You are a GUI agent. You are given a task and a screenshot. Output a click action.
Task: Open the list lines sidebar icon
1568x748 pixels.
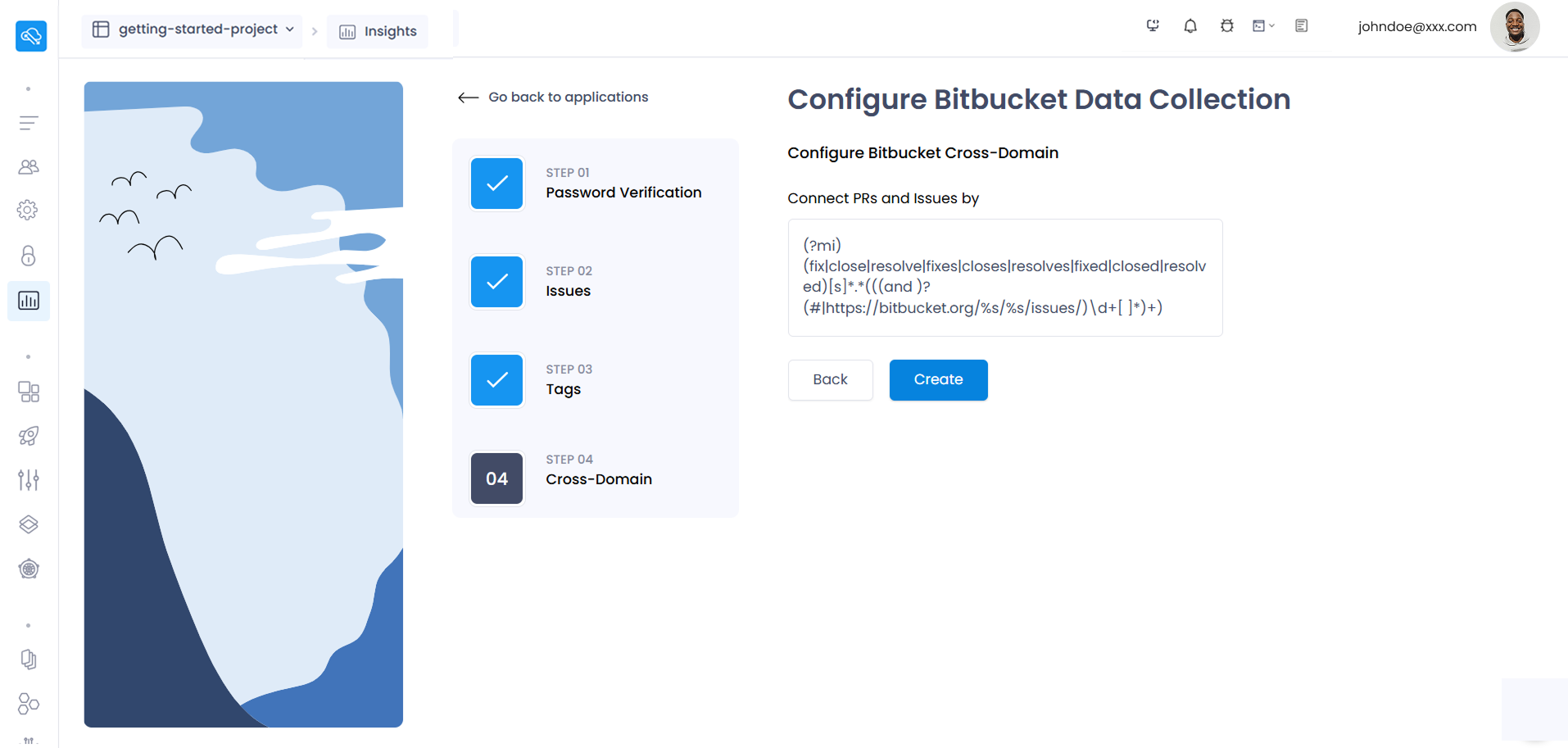pyautogui.click(x=29, y=124)
